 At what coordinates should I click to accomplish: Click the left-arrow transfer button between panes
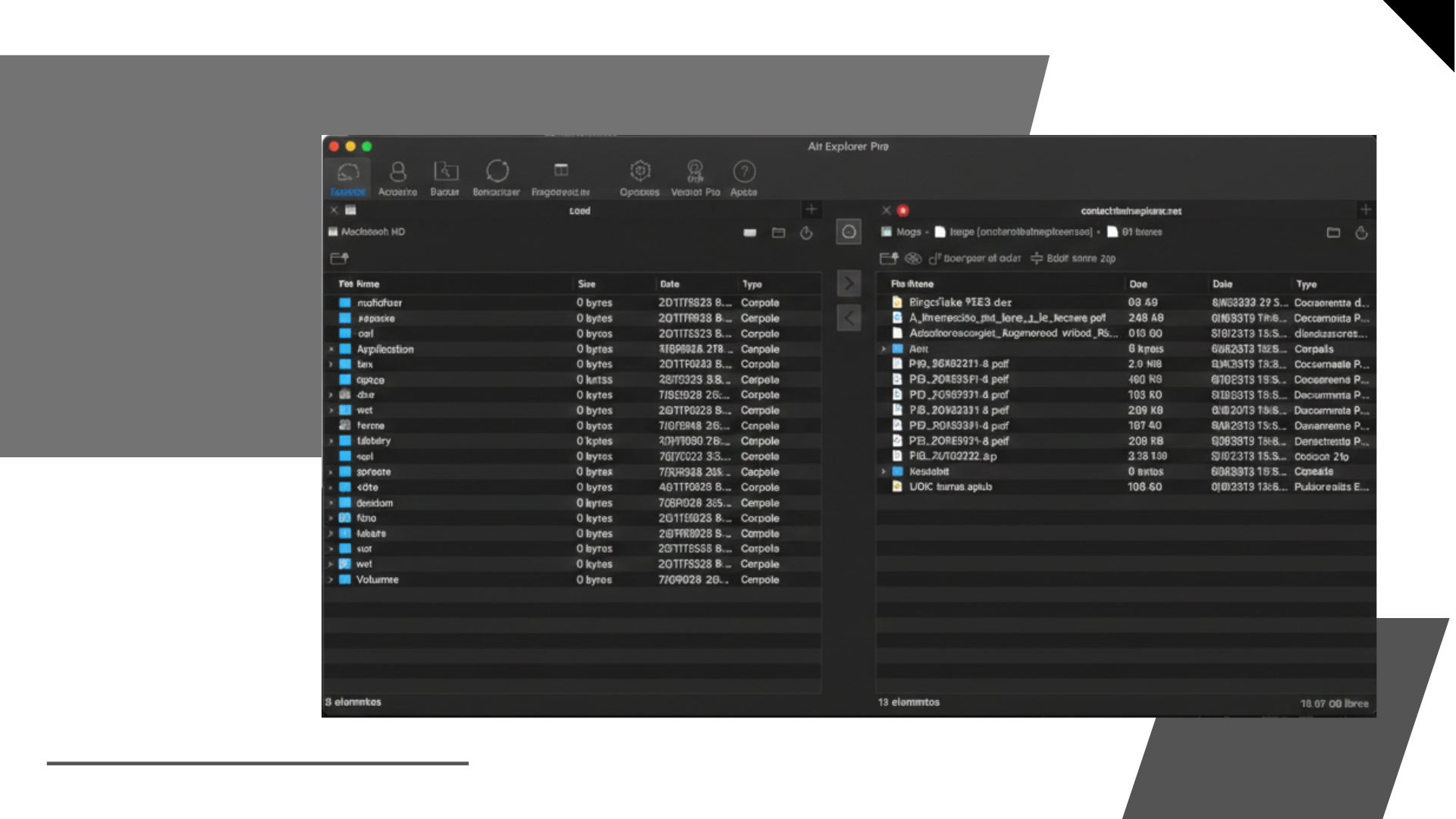pyautogui.click(x=849, y=318)
